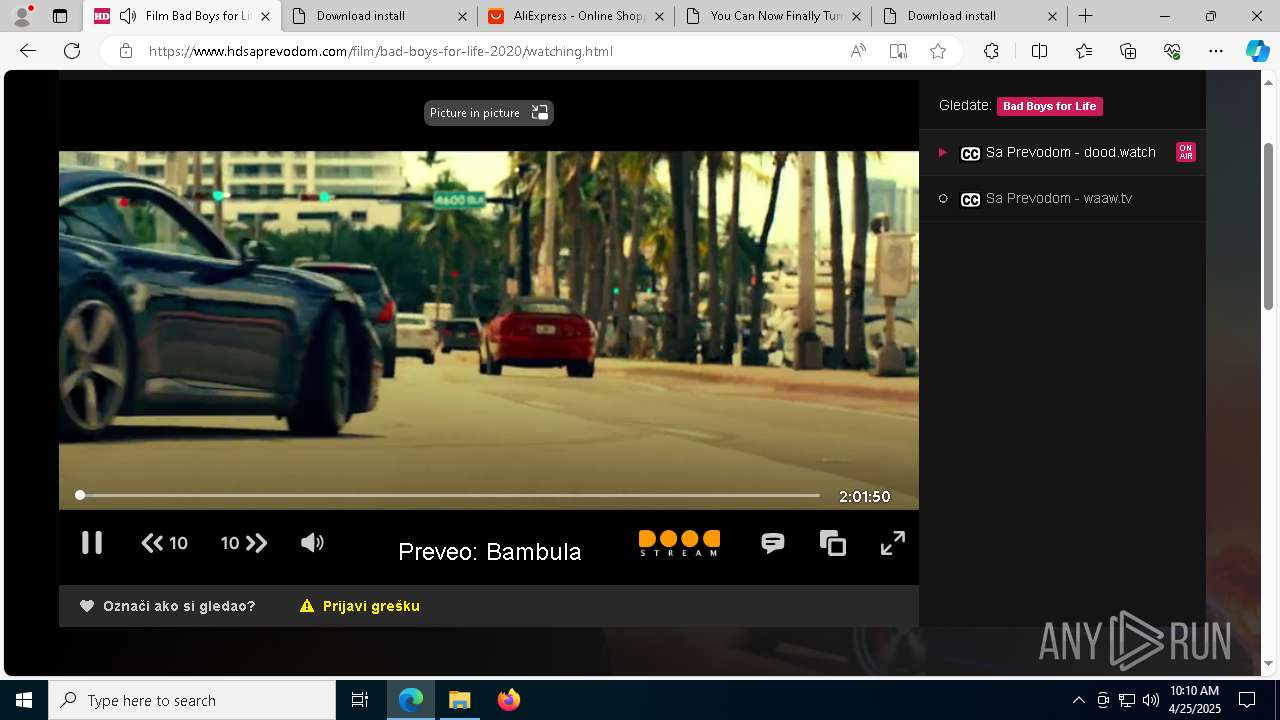The image size is (1280, 720).
Task: Open the clock and date flyout
Action: (1194, 700)
